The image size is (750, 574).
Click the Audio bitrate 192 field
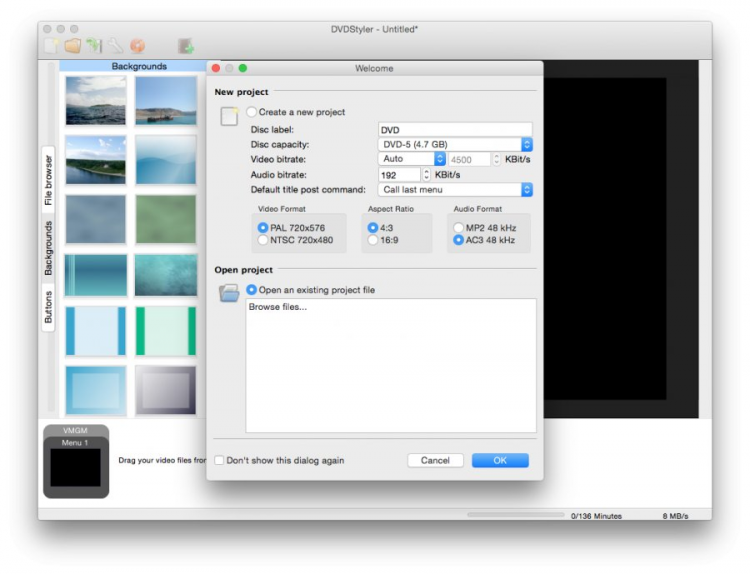pos(399,175)
